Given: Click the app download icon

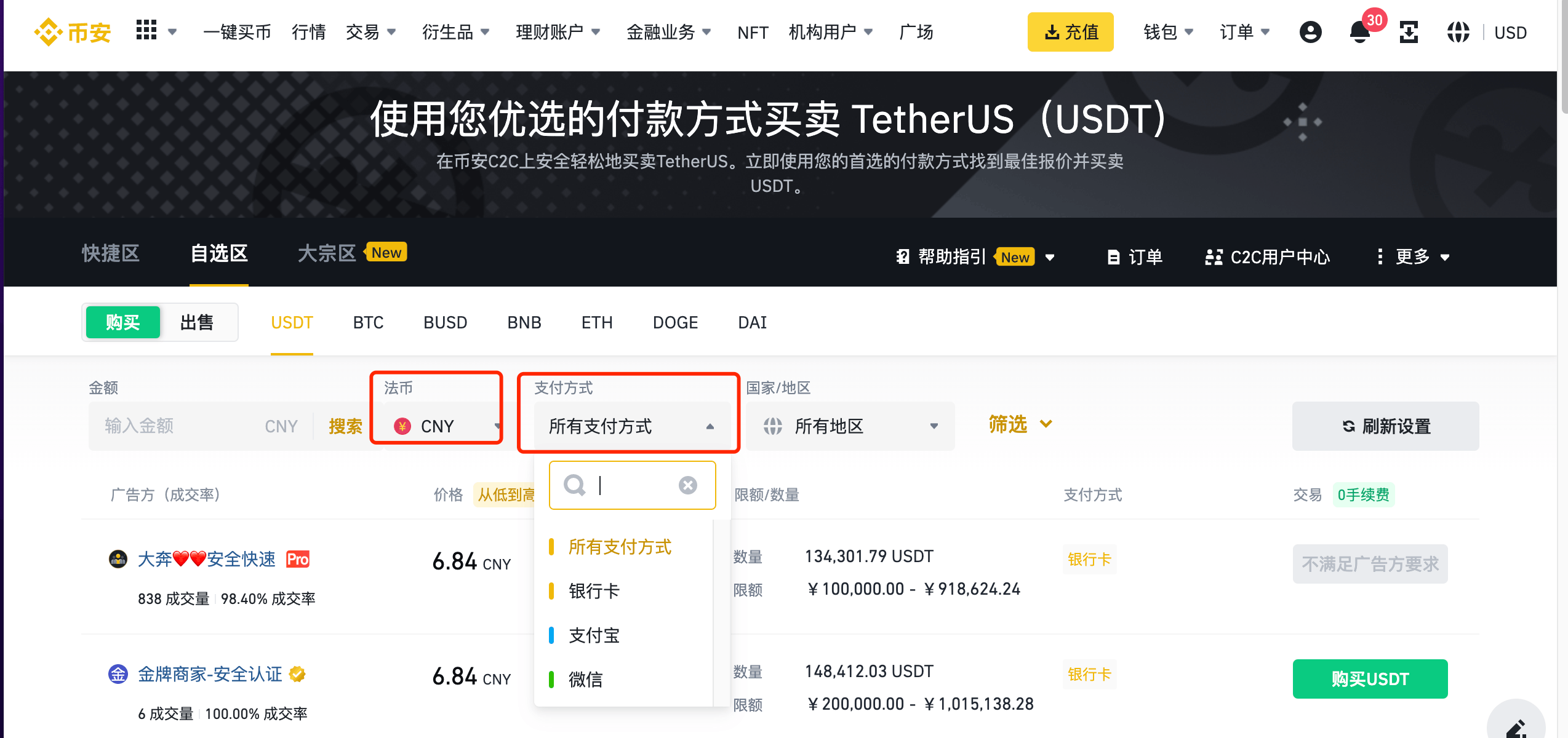Looking at the screenshot, I should [1409, 32].
